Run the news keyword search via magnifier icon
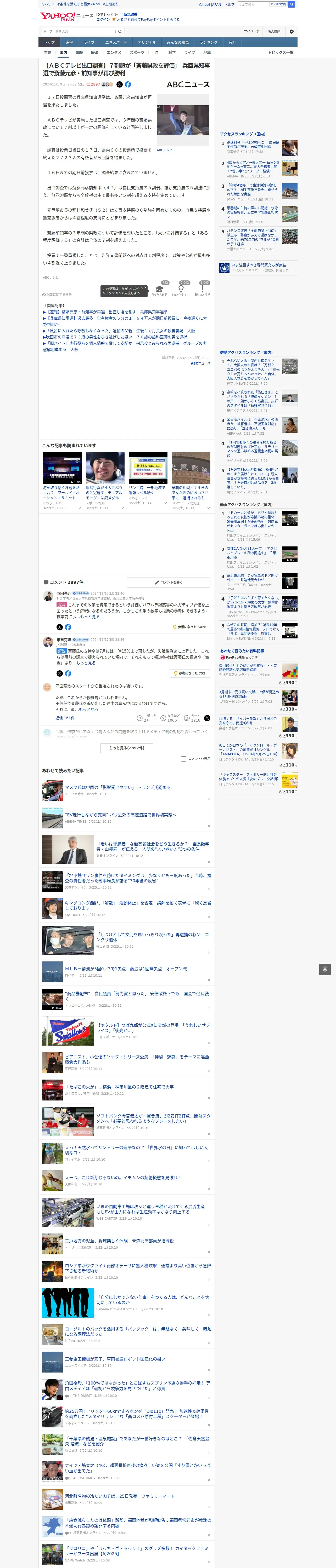This screenshot has height=1568, width=336. 120,32
